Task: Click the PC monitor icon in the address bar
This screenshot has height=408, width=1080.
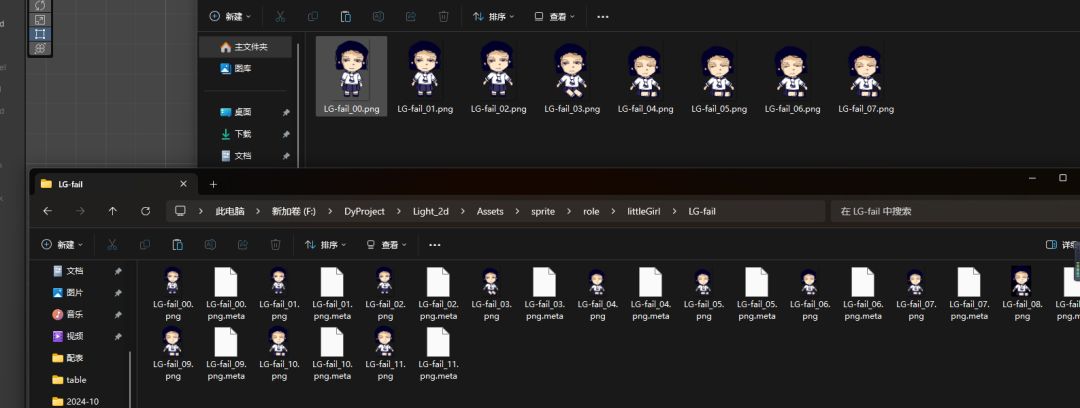Action: [180, 211]
